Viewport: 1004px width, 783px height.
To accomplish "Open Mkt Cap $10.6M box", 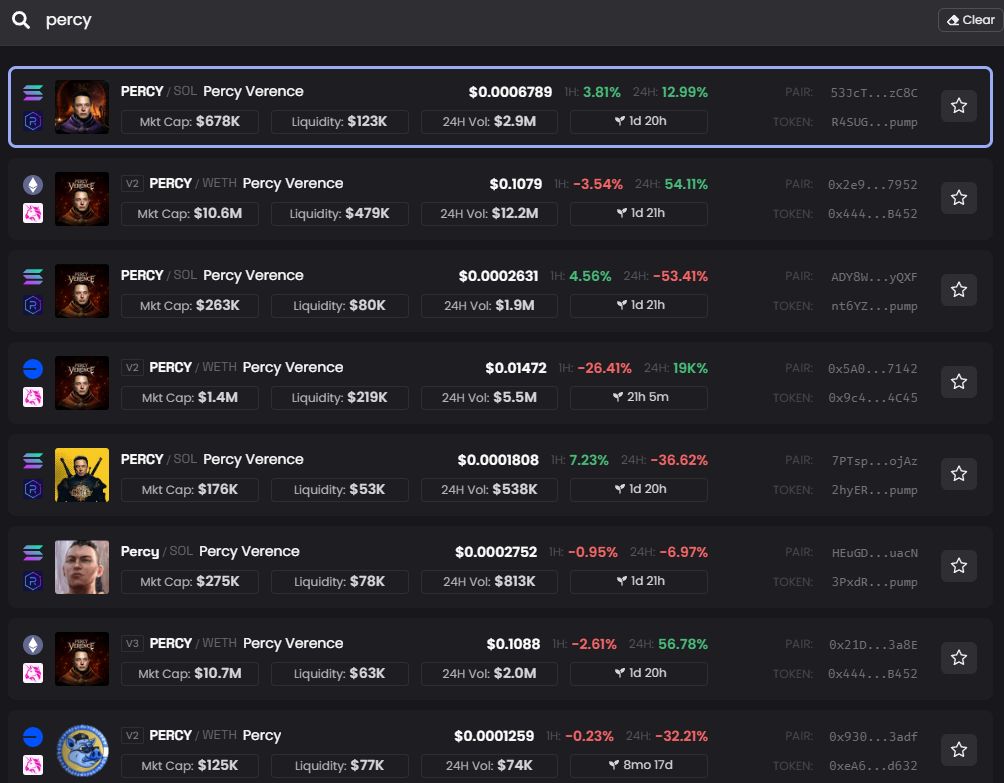I will (189, 213).
